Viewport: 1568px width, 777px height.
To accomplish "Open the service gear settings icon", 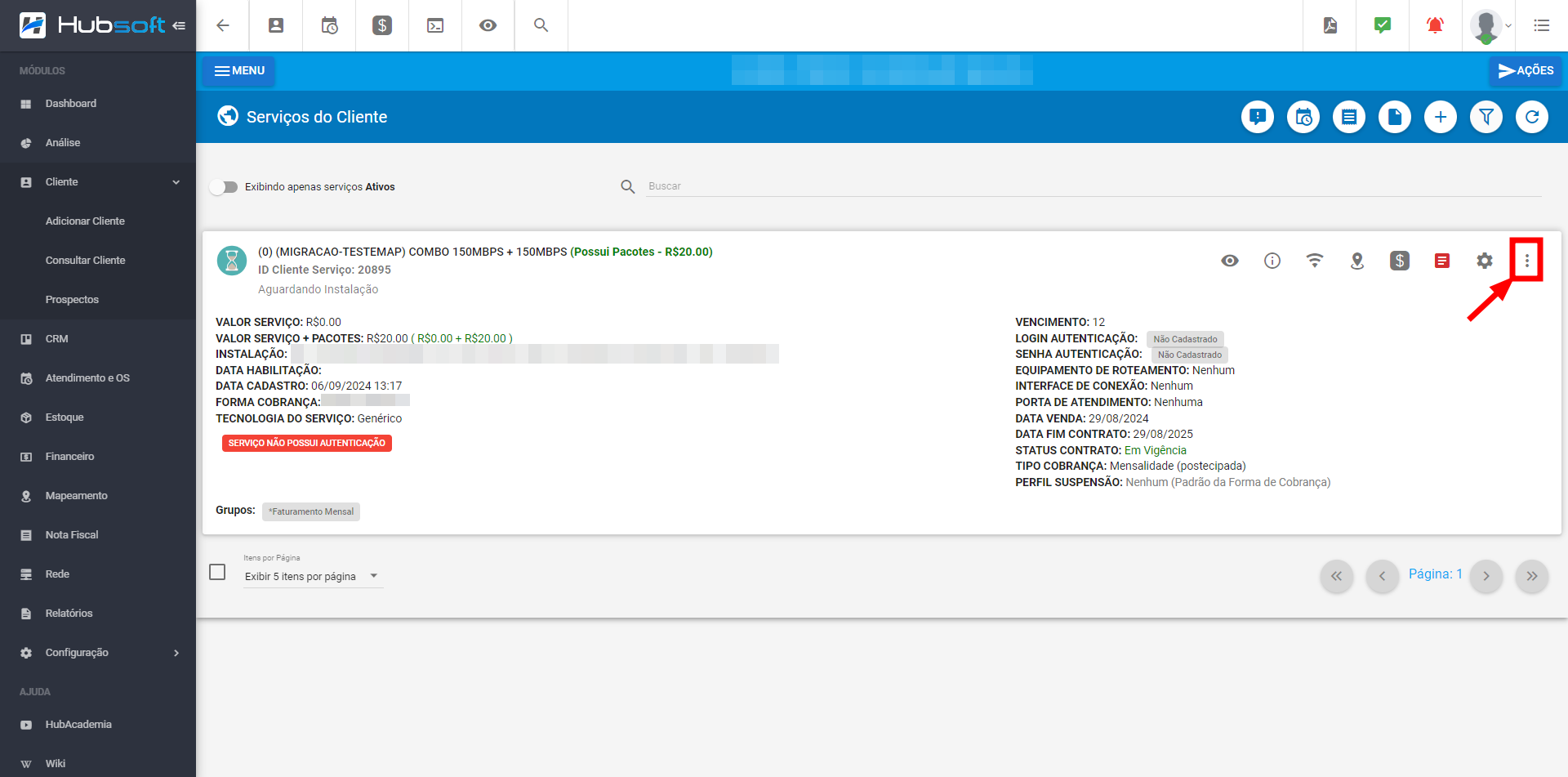I will pos(1484,261).
